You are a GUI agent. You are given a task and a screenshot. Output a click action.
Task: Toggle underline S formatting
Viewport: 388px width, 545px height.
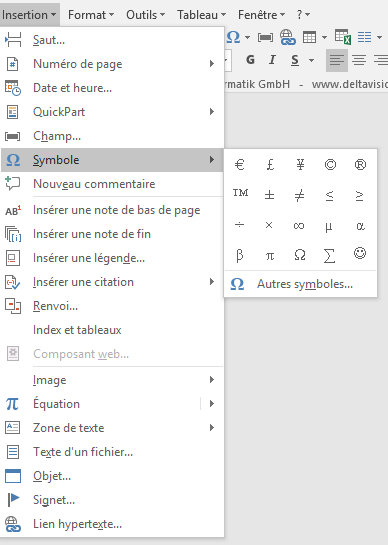click(x=295, y=60)
